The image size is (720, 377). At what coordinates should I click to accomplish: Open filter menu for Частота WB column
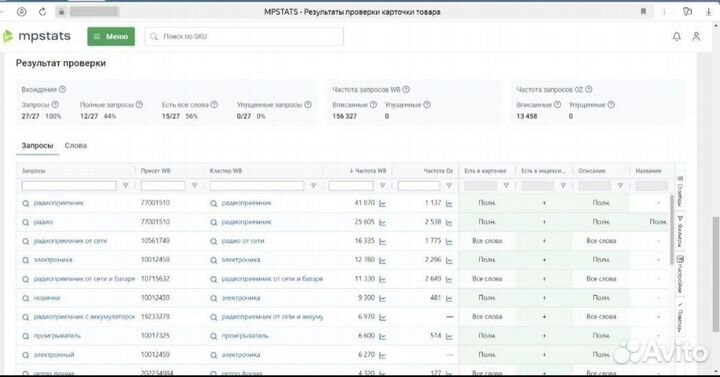pyautogui.click(x=382, y=186)
